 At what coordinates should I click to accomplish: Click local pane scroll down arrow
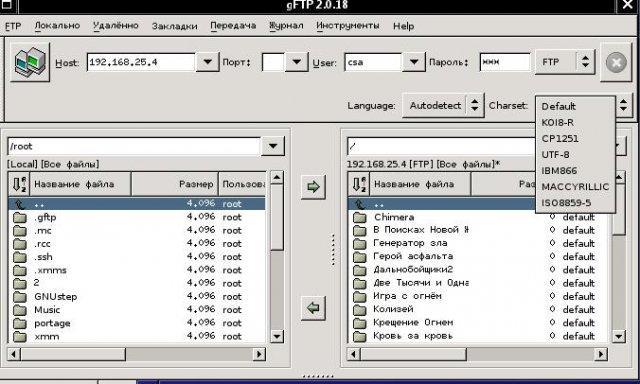coord(277,336)
